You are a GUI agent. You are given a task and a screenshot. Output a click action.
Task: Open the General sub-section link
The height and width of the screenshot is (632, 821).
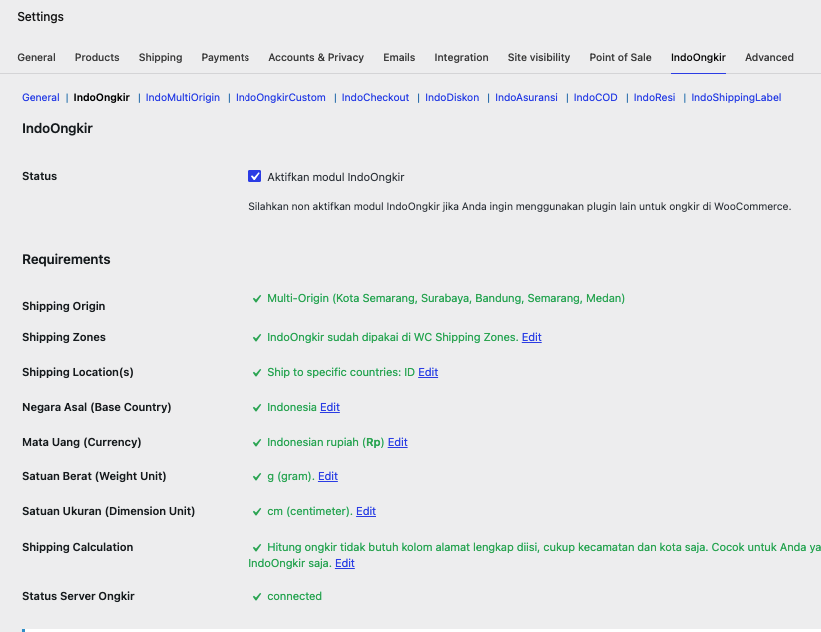click(x=41, y=97)
